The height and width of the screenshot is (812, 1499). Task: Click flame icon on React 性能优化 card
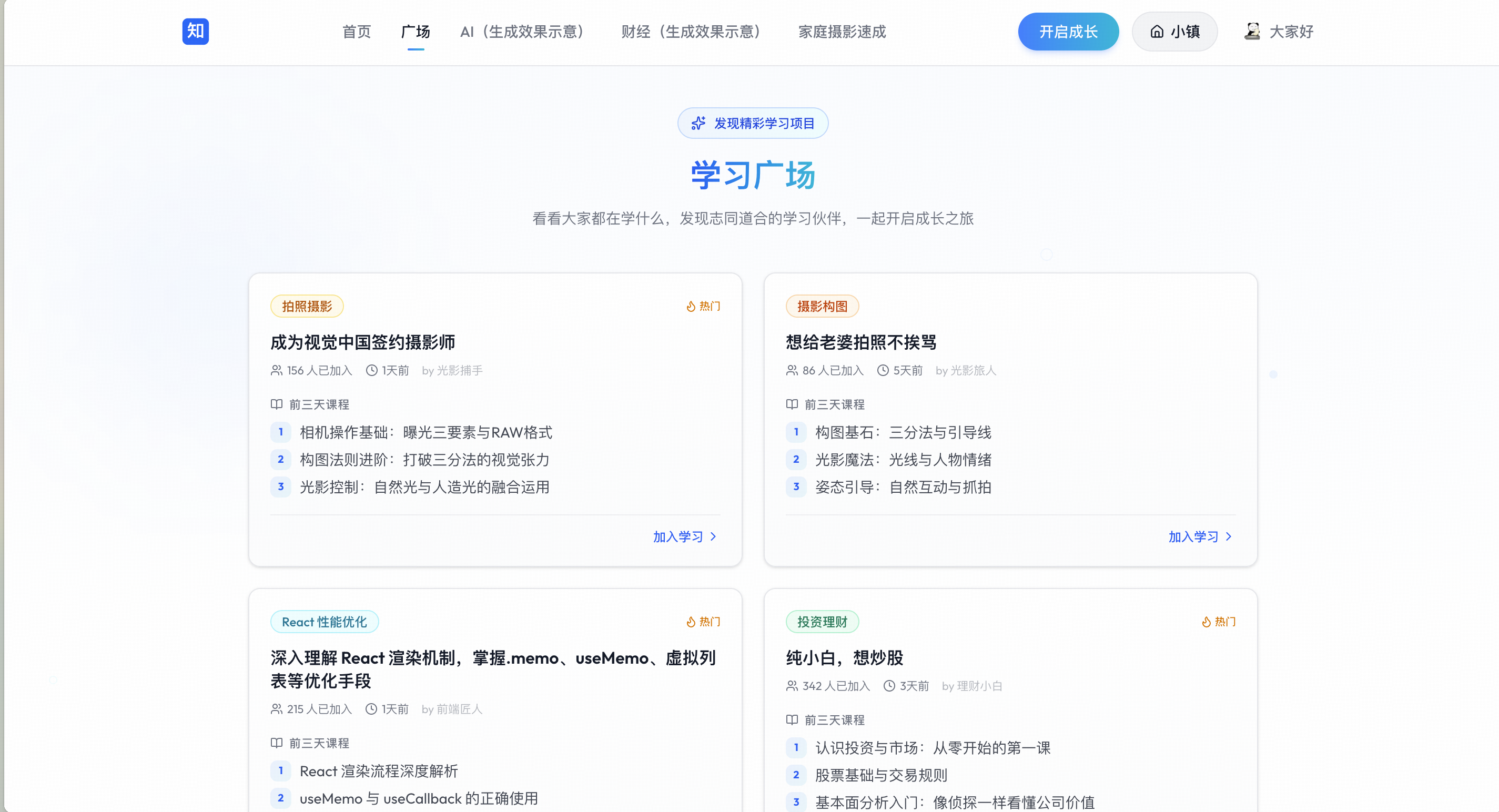coord(691,622)
